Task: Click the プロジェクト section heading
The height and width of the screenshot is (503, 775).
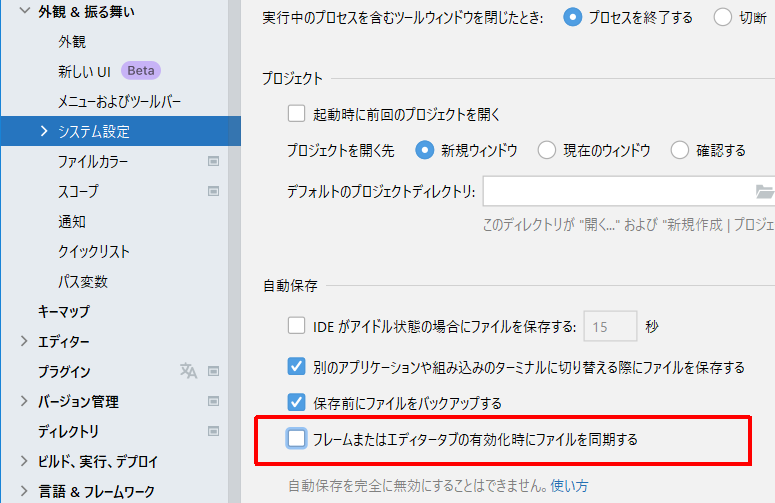Action: pos(292,78)
